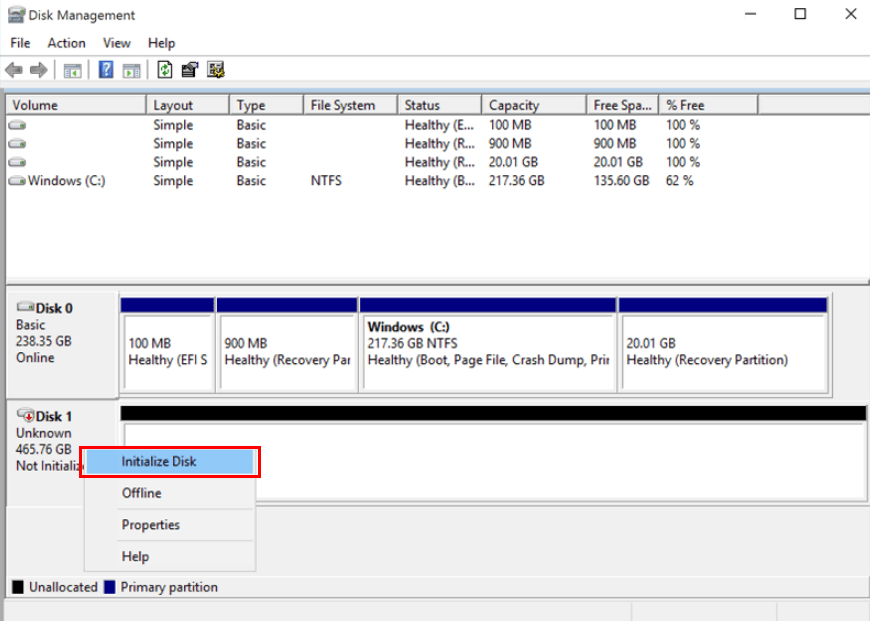Screen dimensions: 870x621
Task: Select the 900 MB Recovery partition block
Action: (287, 345)
